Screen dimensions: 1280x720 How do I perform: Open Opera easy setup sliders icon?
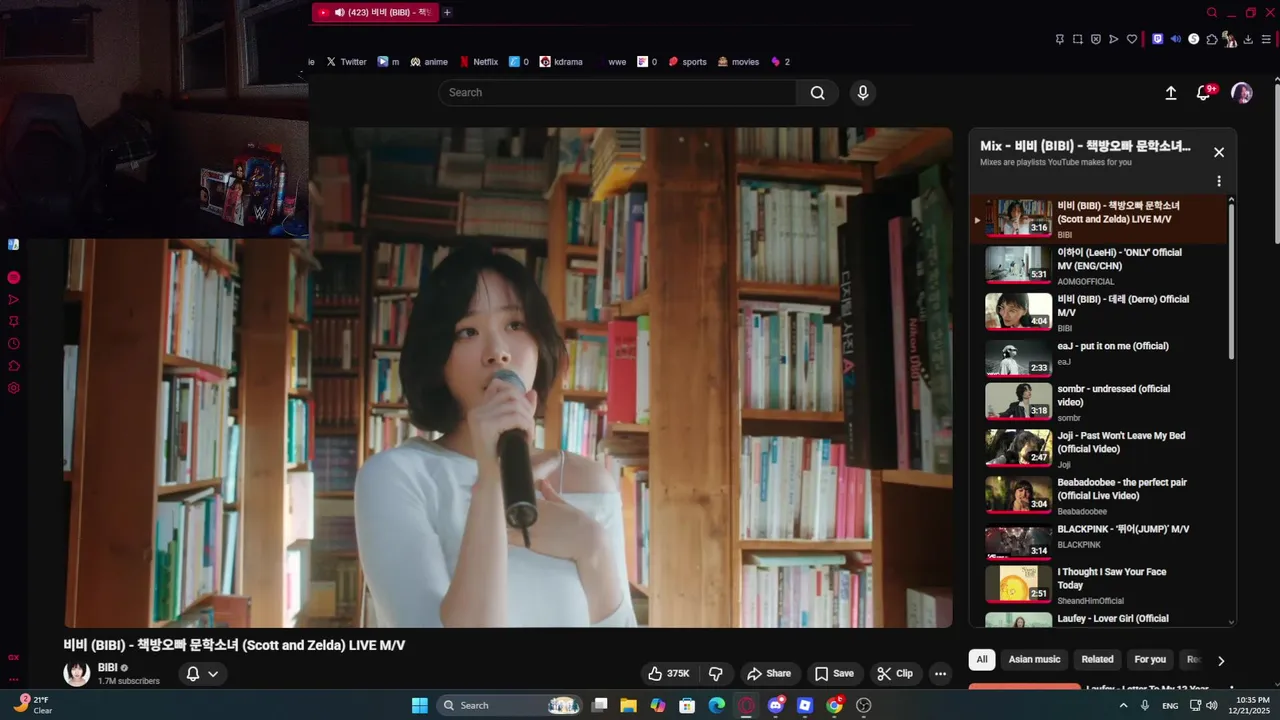pyautogui.click(x=1266, y=39)
